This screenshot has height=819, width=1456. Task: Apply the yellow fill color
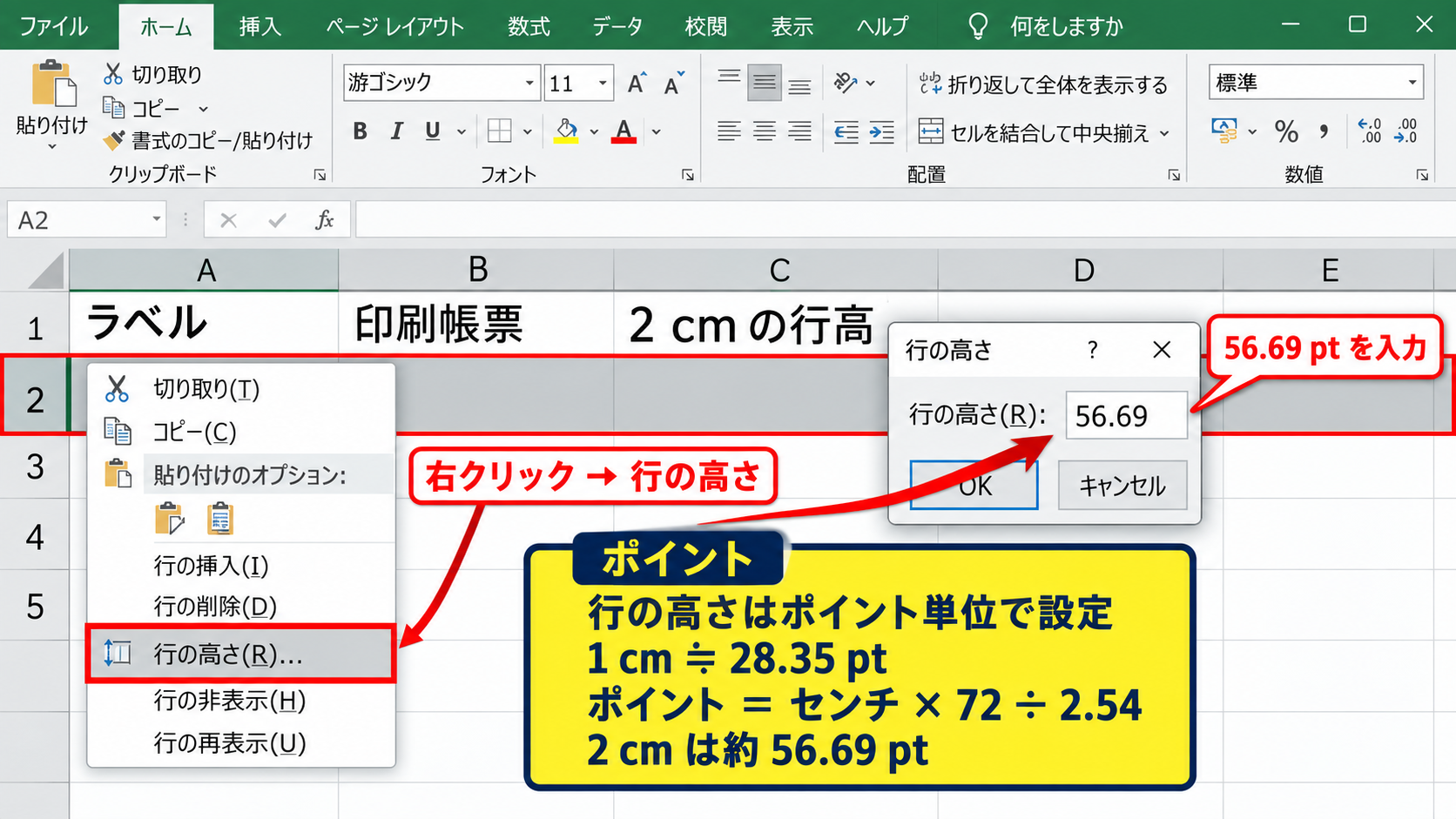pyautogui.click(x=567, y=131)
